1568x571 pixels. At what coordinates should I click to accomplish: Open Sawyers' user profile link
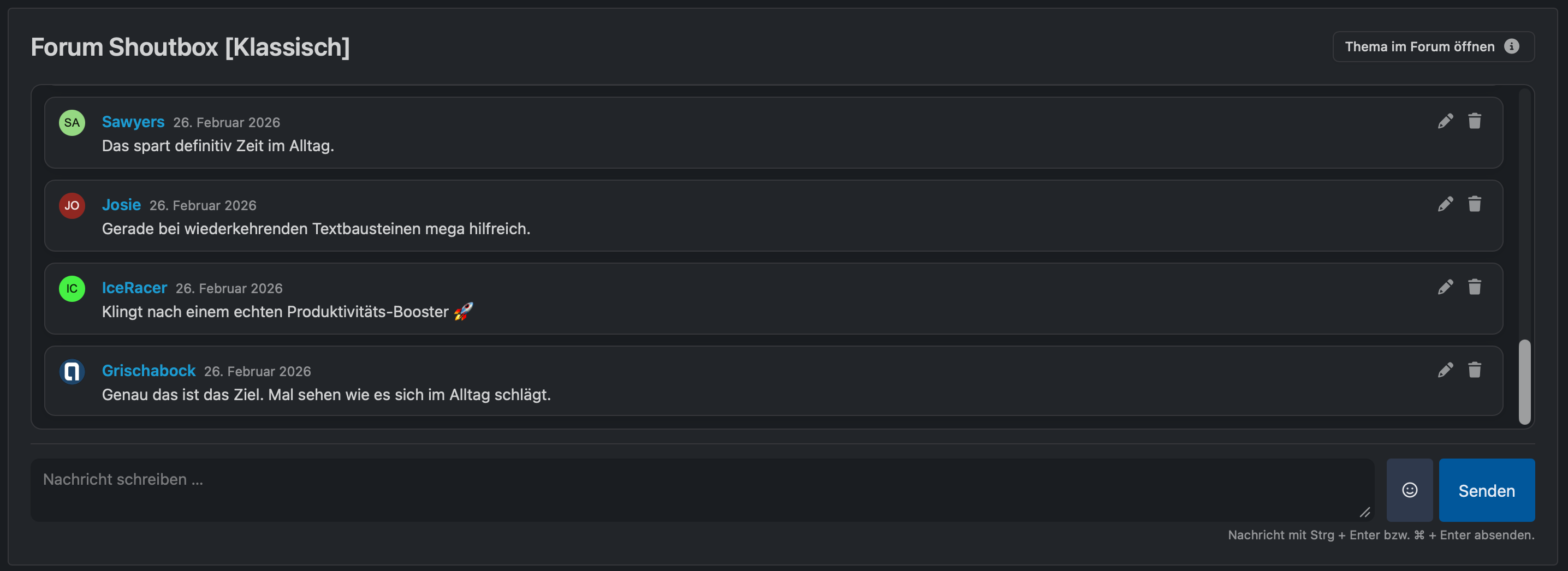coord(133,122)
